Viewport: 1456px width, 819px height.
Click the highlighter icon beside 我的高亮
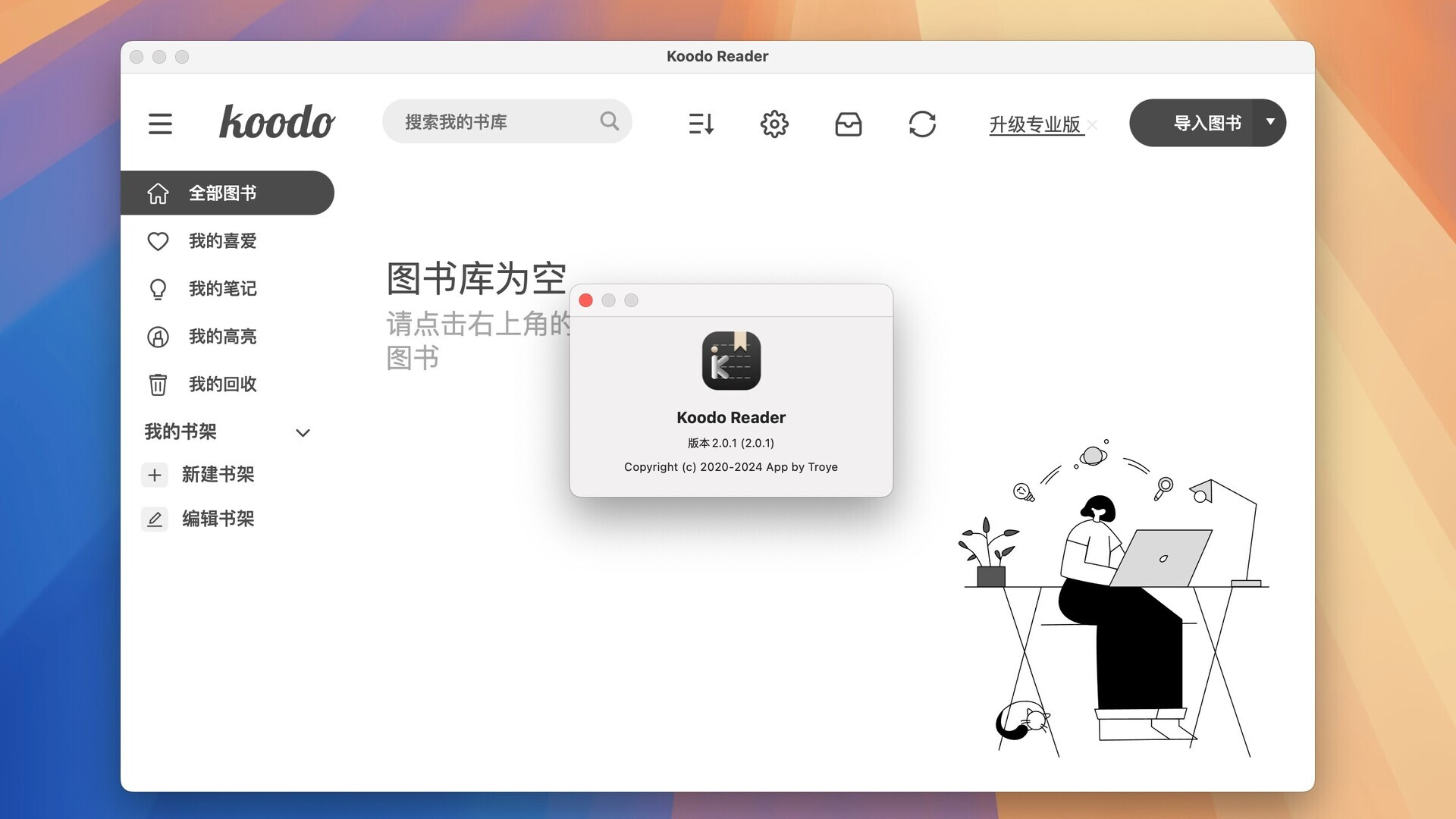click(x=158, y=337)
